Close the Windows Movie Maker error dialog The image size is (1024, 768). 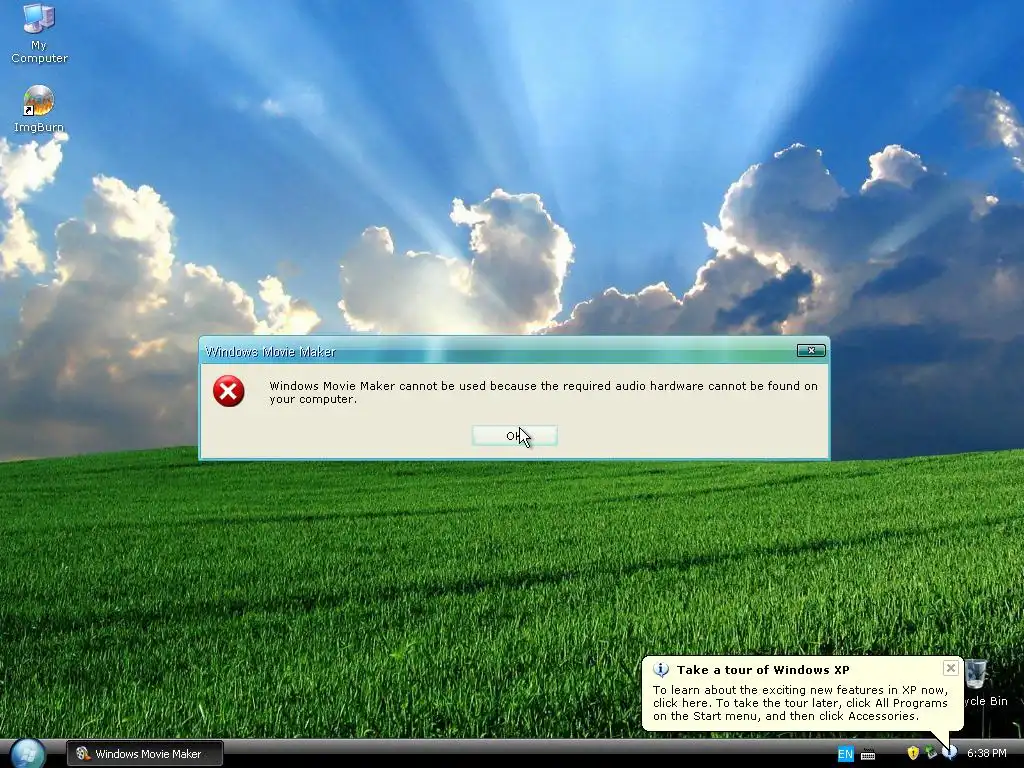click(811, 351)
